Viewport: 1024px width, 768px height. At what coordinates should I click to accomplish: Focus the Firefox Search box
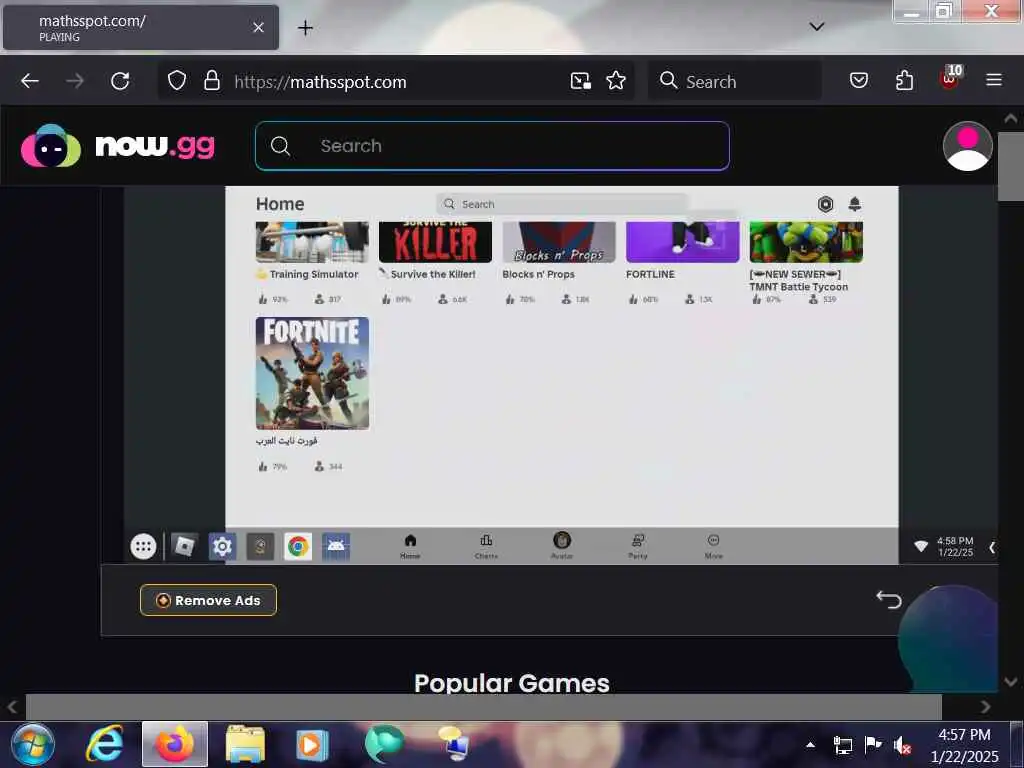(x=734, y=81)
